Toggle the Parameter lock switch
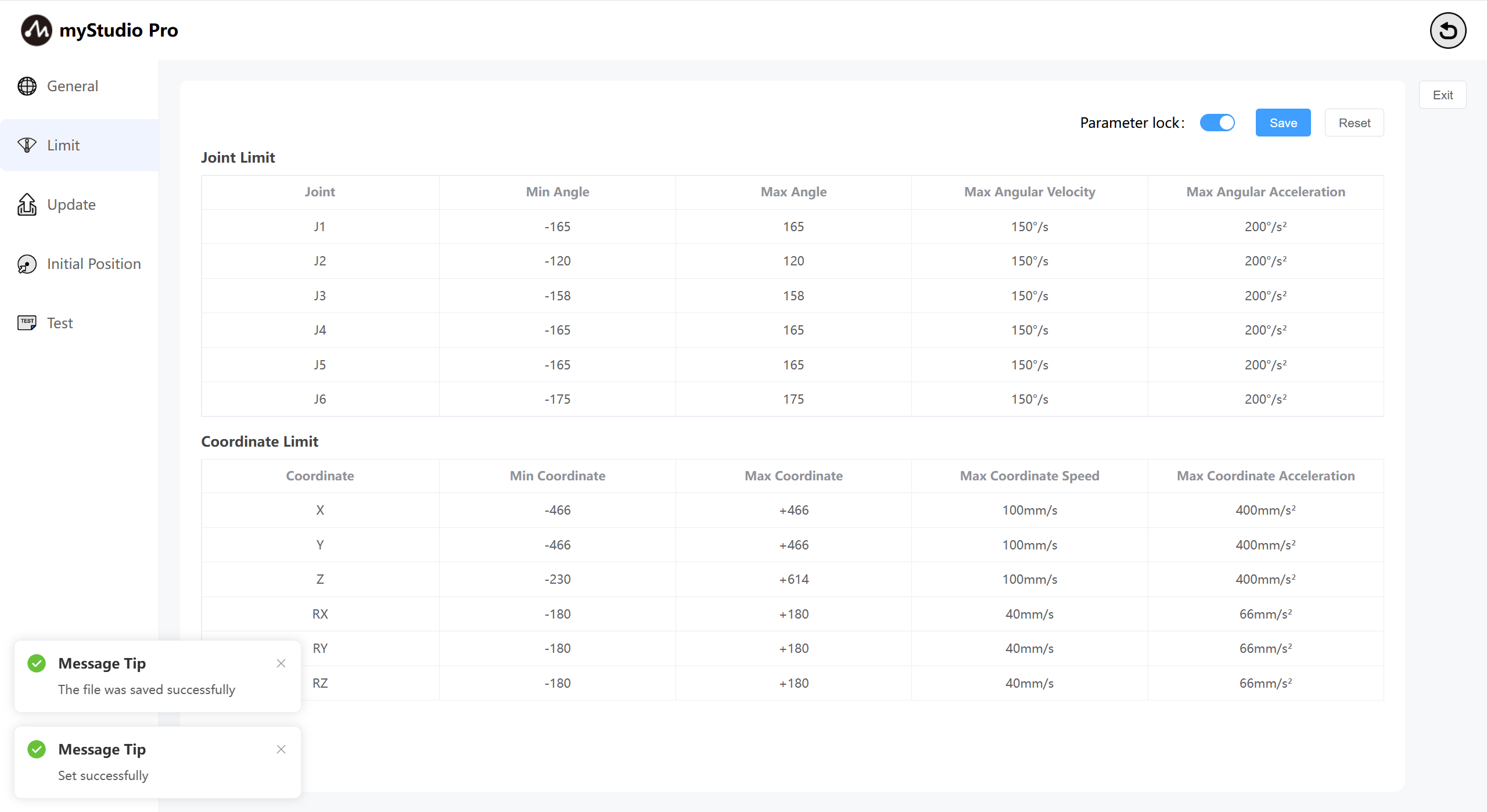The image size is (1487, 812). tap(1217, 123)
